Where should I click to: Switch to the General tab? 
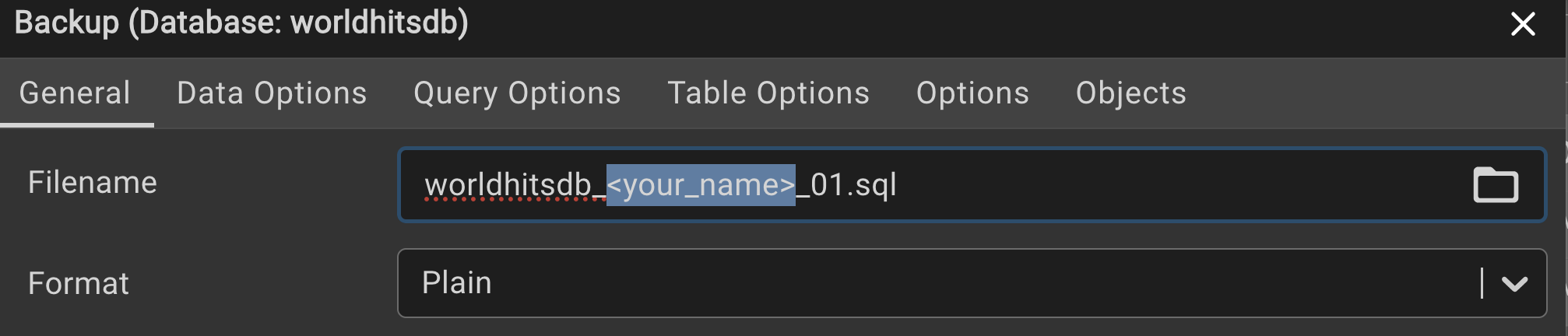point(75,93)
